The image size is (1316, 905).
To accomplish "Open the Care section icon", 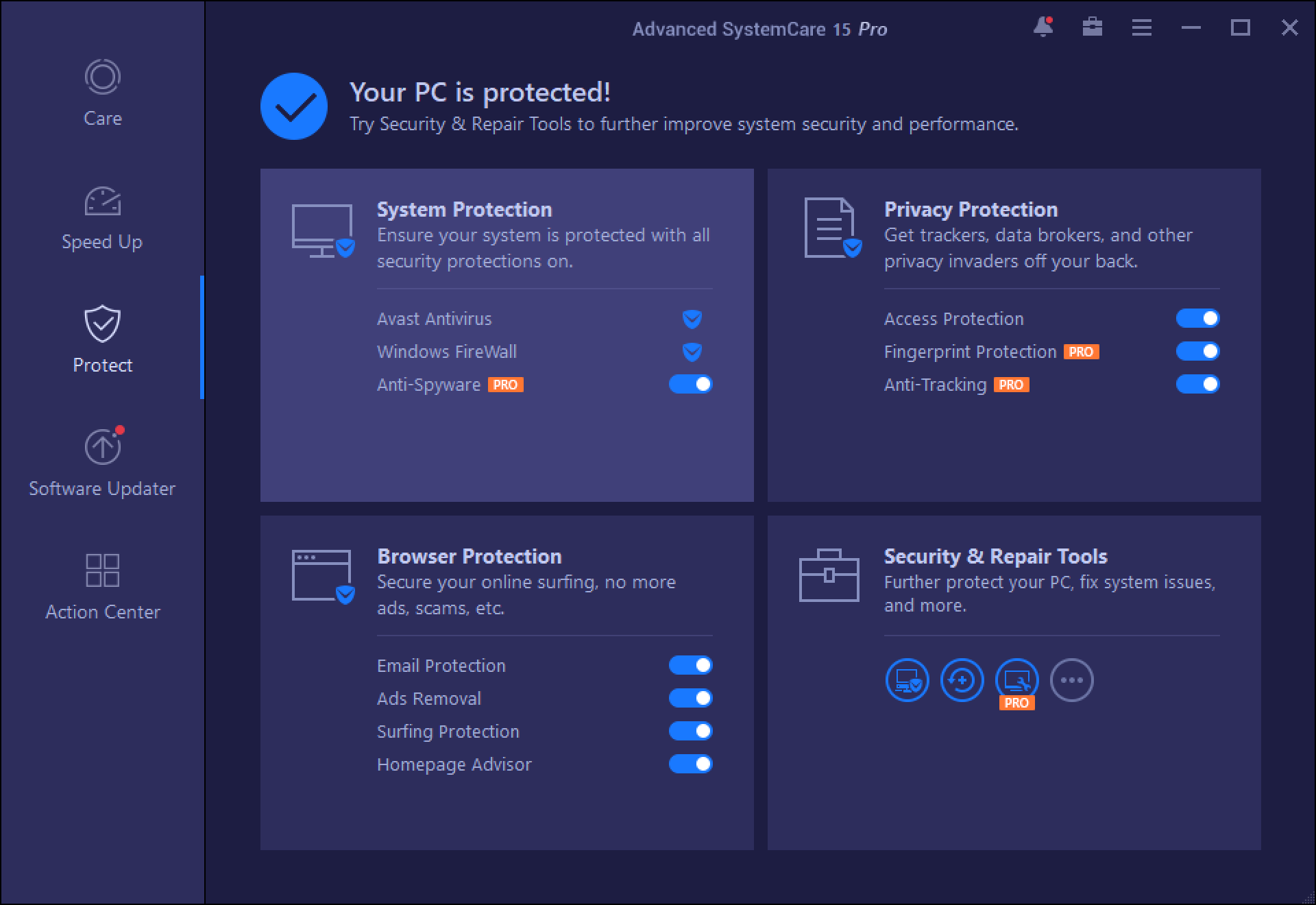I will pyautogui.click(x=103, y=77).
